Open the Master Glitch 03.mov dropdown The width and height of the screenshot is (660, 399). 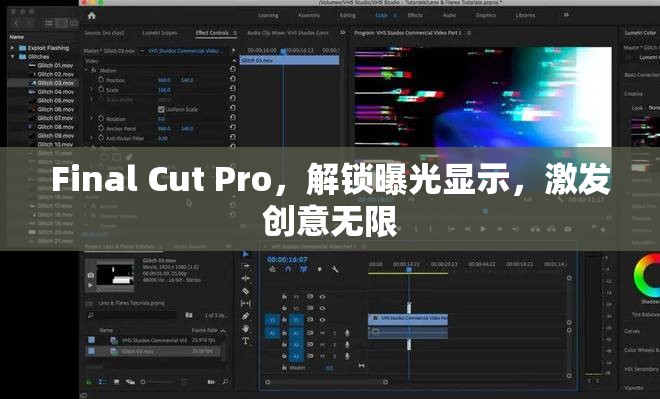[x=142, y=51]
